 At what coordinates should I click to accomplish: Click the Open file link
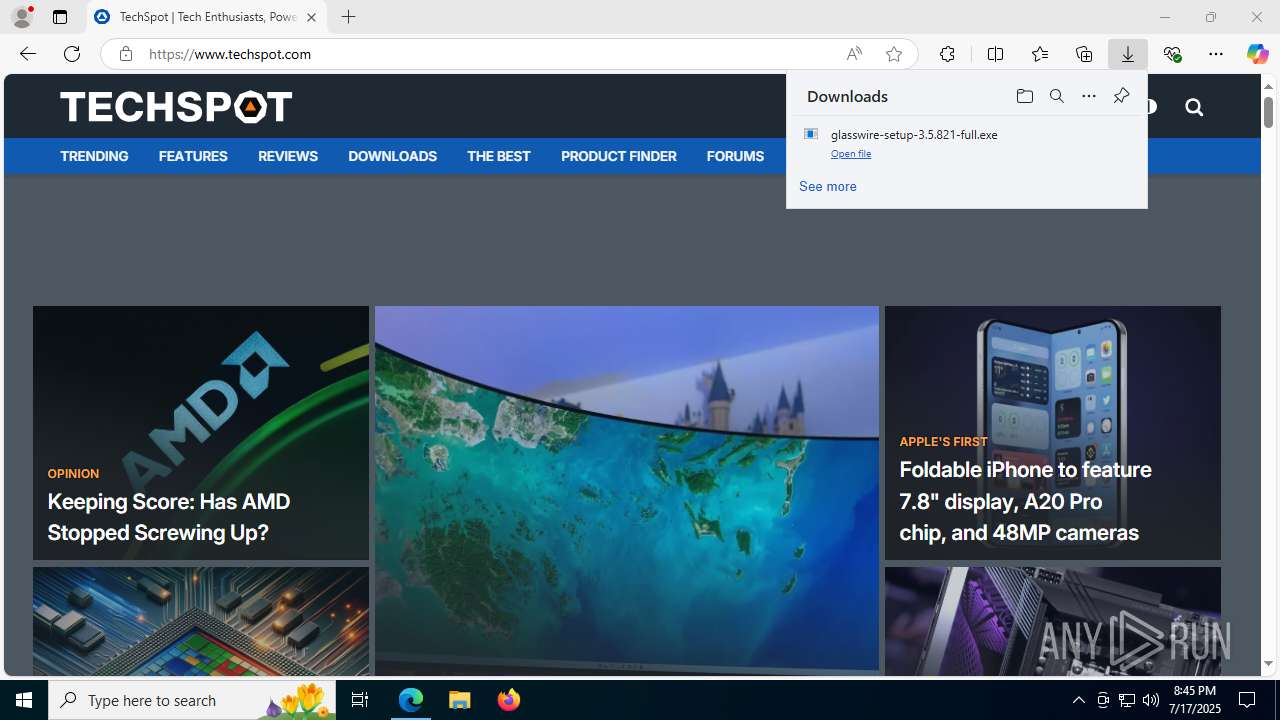click(851, 154)
